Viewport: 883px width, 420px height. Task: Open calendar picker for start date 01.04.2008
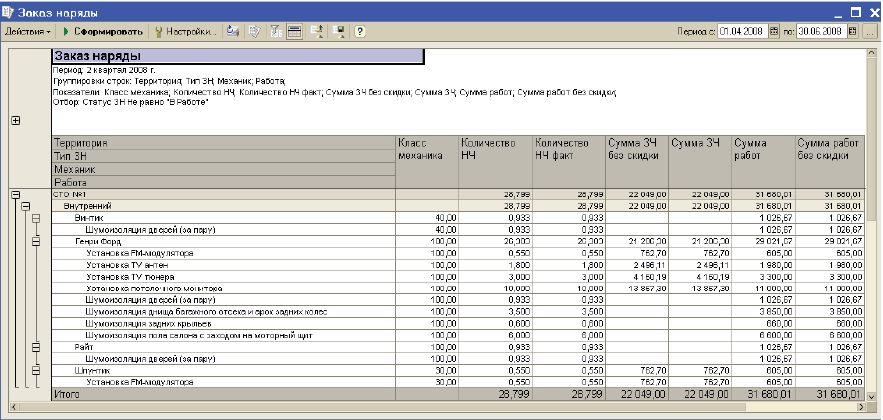click(x=774, y=32)
